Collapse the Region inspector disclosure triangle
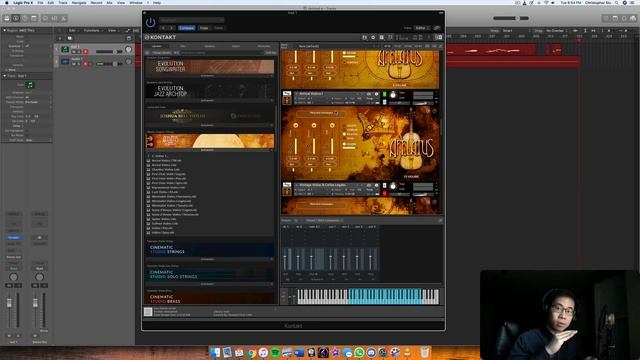The image size is (640, 360). click(x=4, y=31)
